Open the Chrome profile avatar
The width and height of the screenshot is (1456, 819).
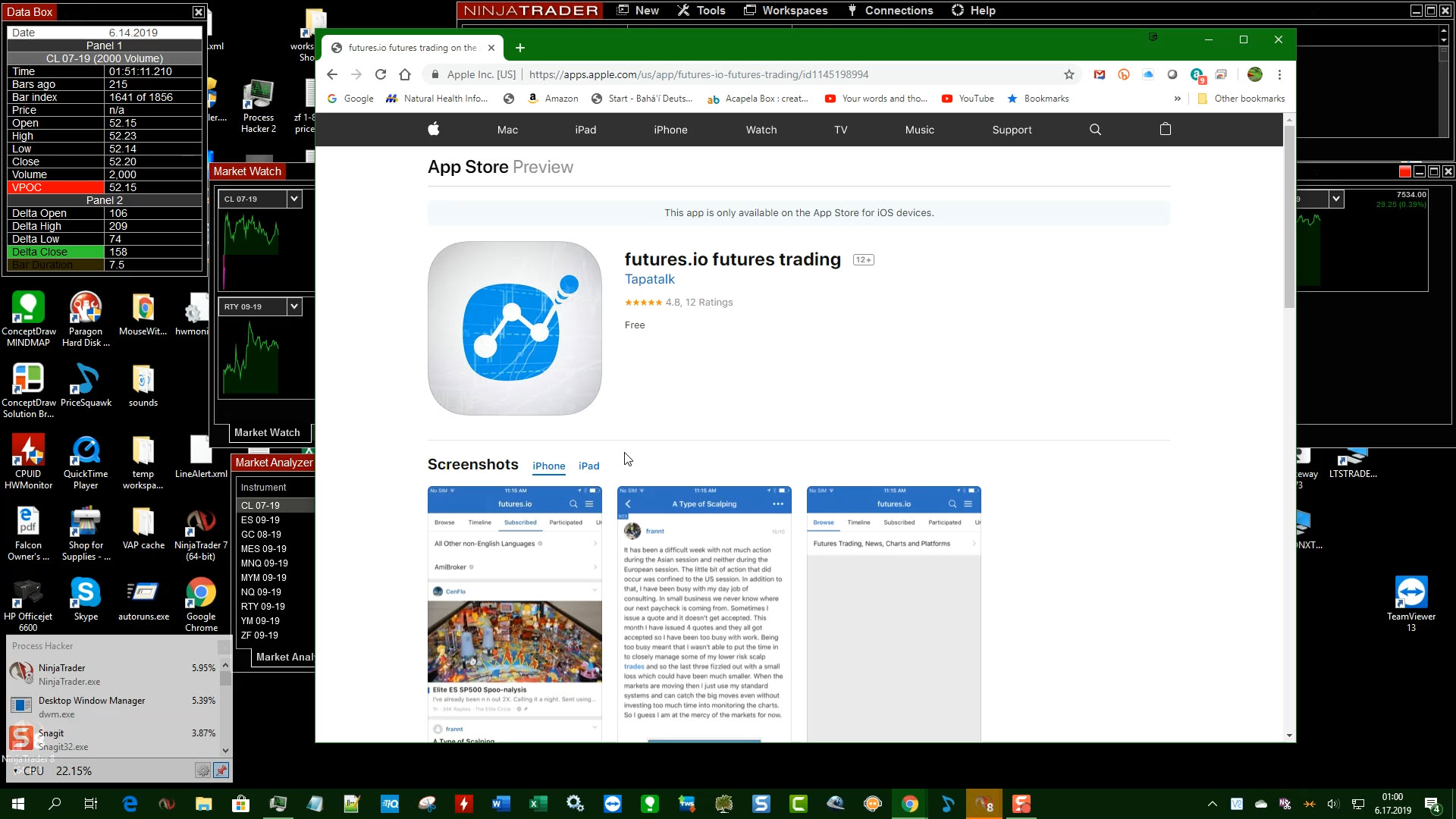tap(1255, 74)
